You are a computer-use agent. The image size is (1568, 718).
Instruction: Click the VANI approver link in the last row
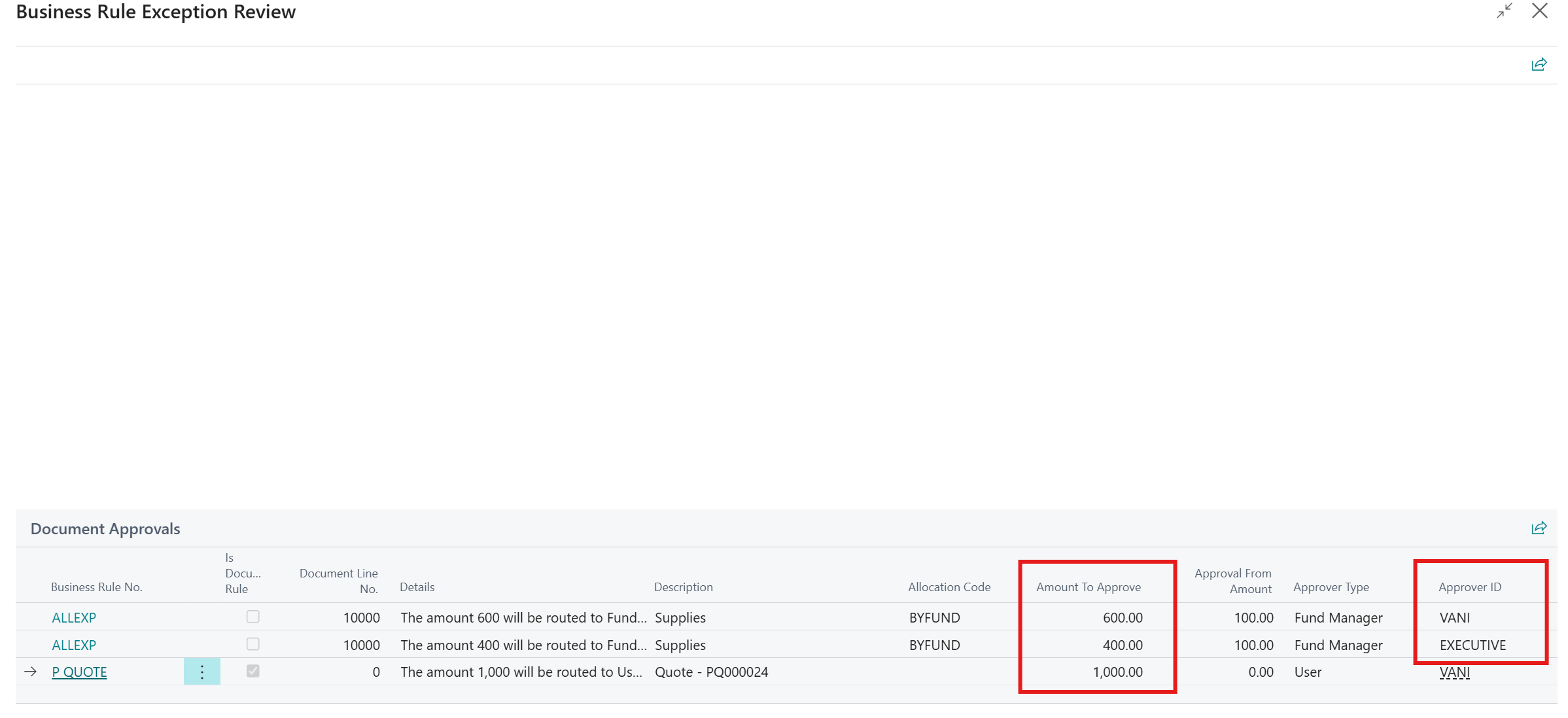(x=1454, y=672)
